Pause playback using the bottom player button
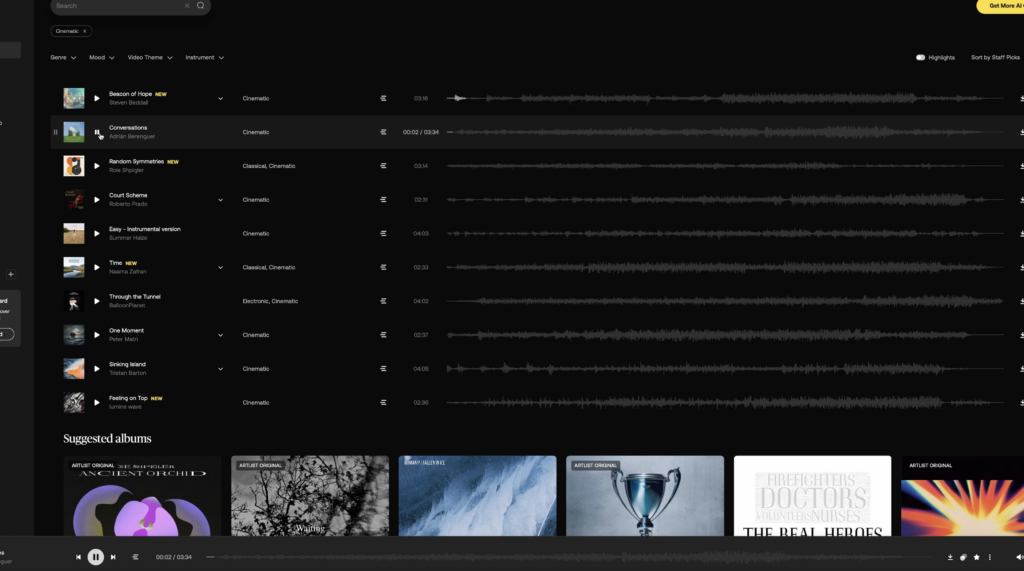 pos(95,557)
